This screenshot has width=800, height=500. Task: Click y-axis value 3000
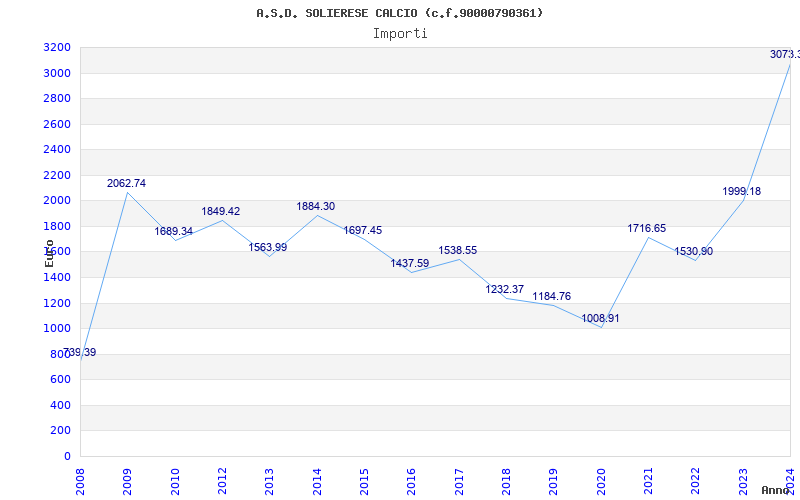(x=57, y=73)
